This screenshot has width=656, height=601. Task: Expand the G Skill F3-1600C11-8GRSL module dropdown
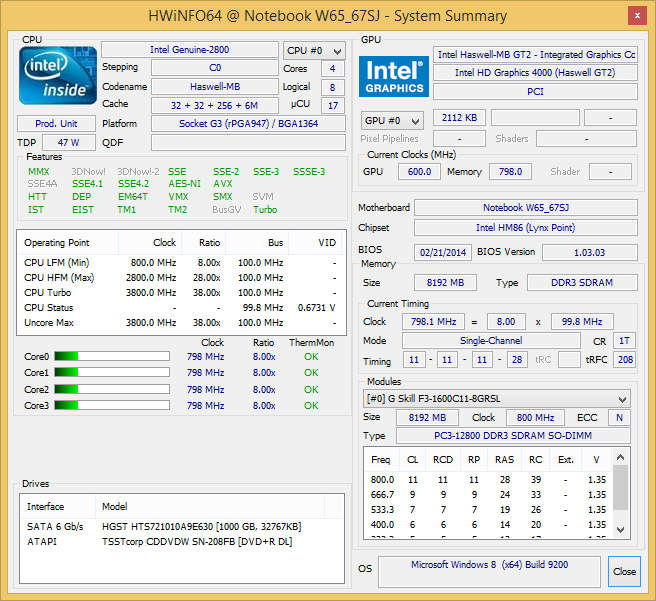(x=497, y=399)
